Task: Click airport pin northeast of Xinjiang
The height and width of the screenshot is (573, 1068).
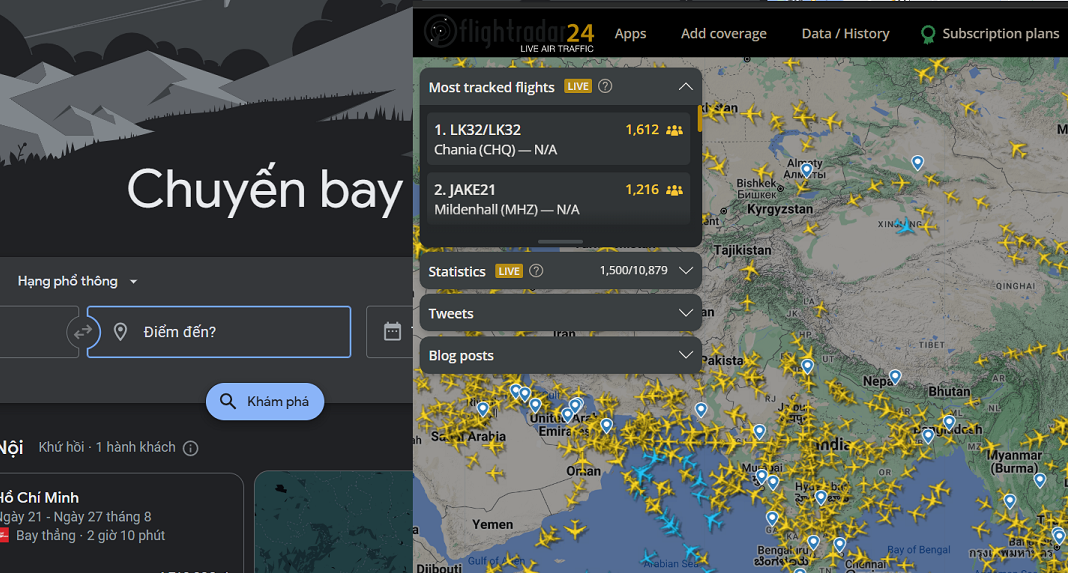Action: (x=917, y=162)
